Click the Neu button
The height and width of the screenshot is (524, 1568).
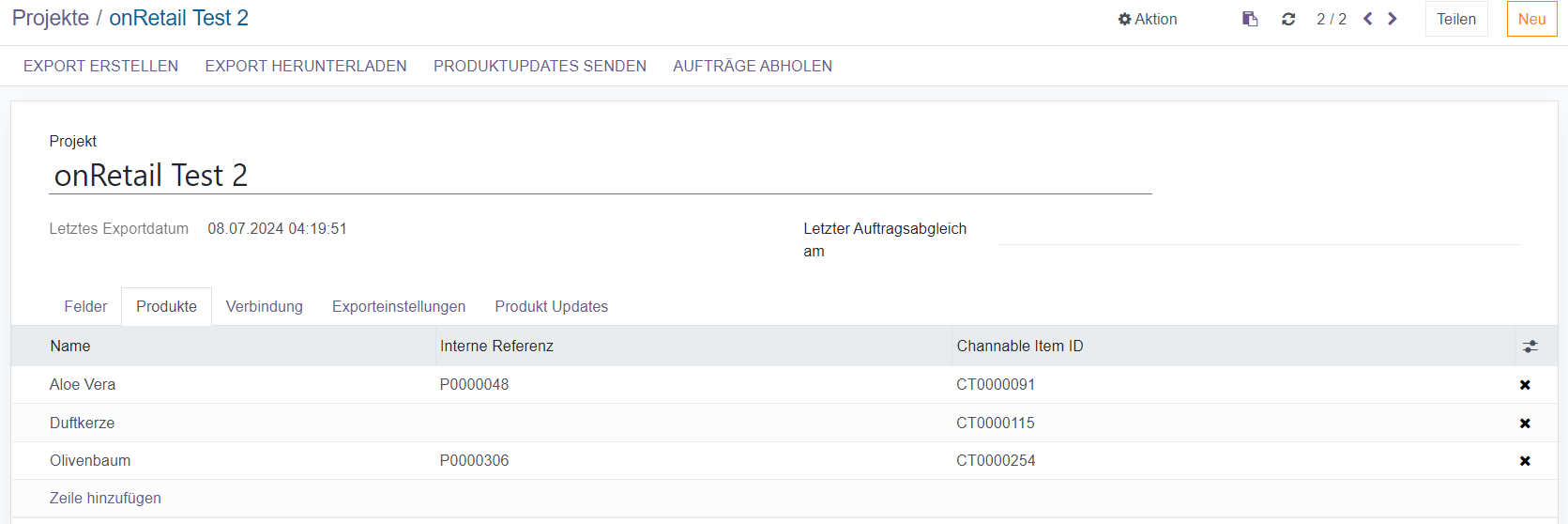pyautogui.click(x=1531, y=19)
